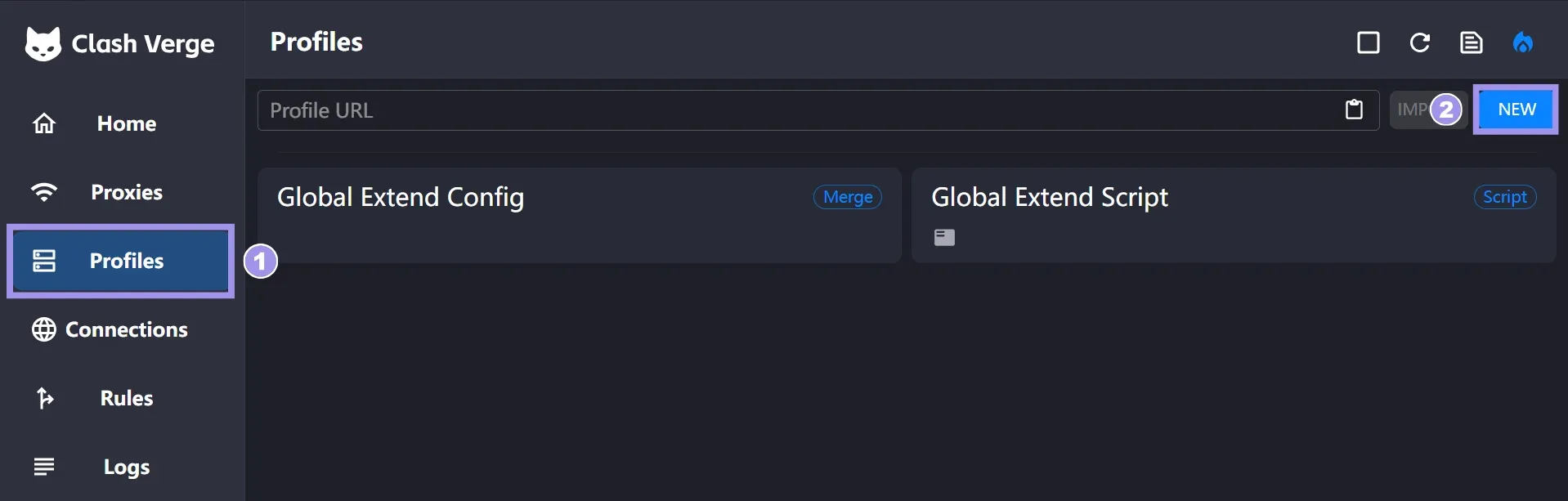Click the Clash Verge cat logo
The height and width of the screenshot is (501, 1568).
[x=43, y=43]
